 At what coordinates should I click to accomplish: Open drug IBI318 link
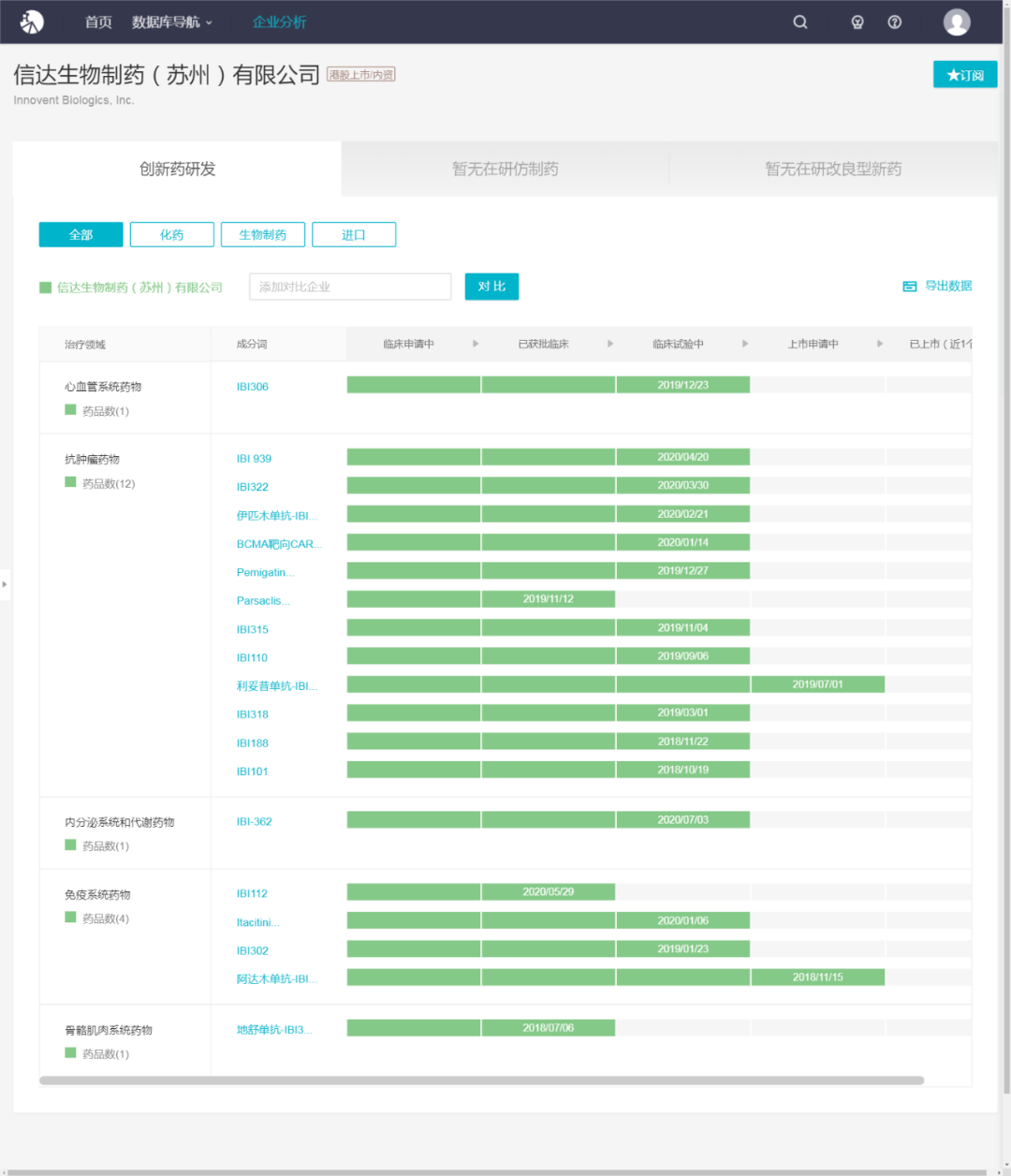[253, 714]
